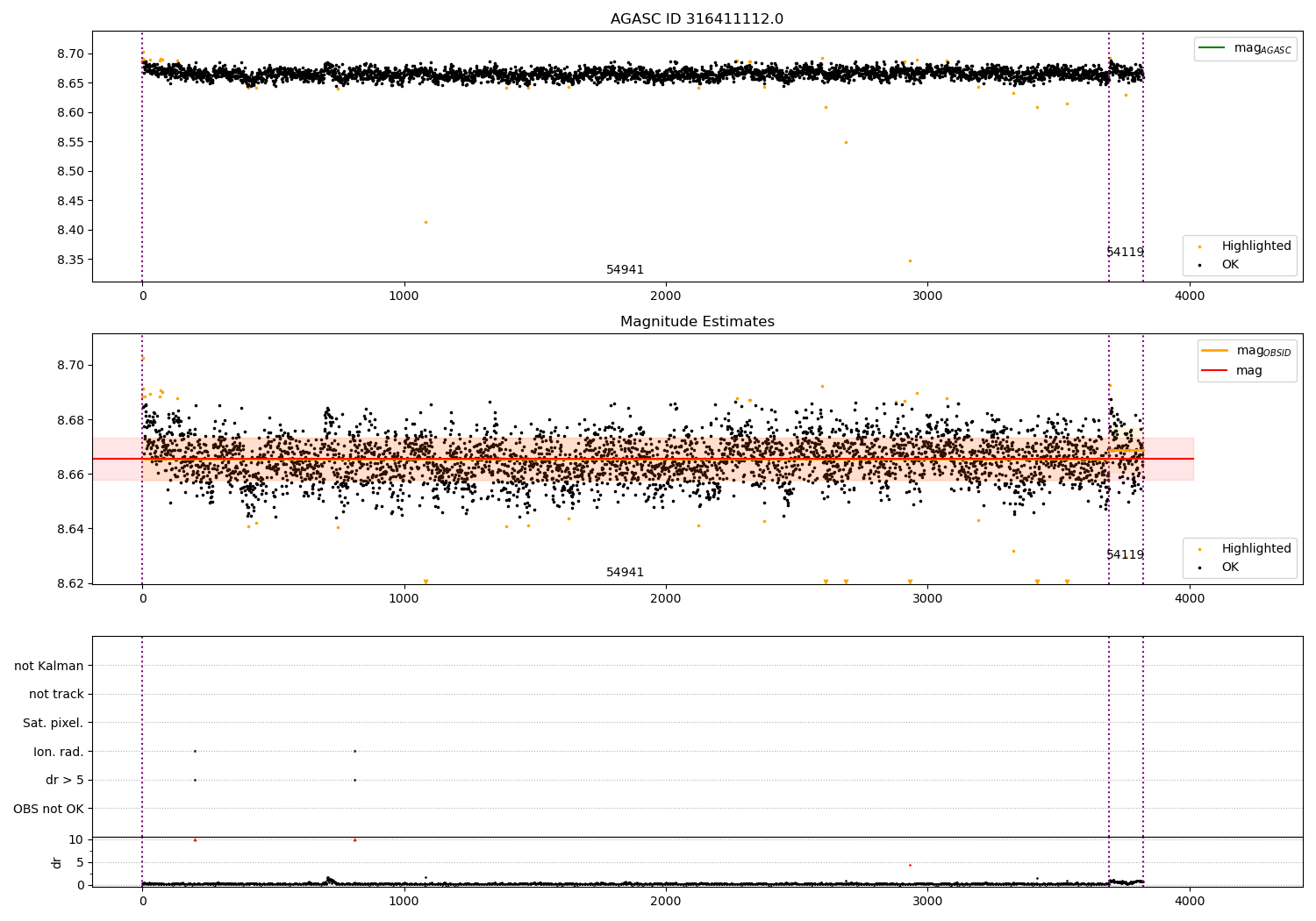1316x921 pixels.
Task: Click the 8.55 tick label in top plot
Action: 69,142
